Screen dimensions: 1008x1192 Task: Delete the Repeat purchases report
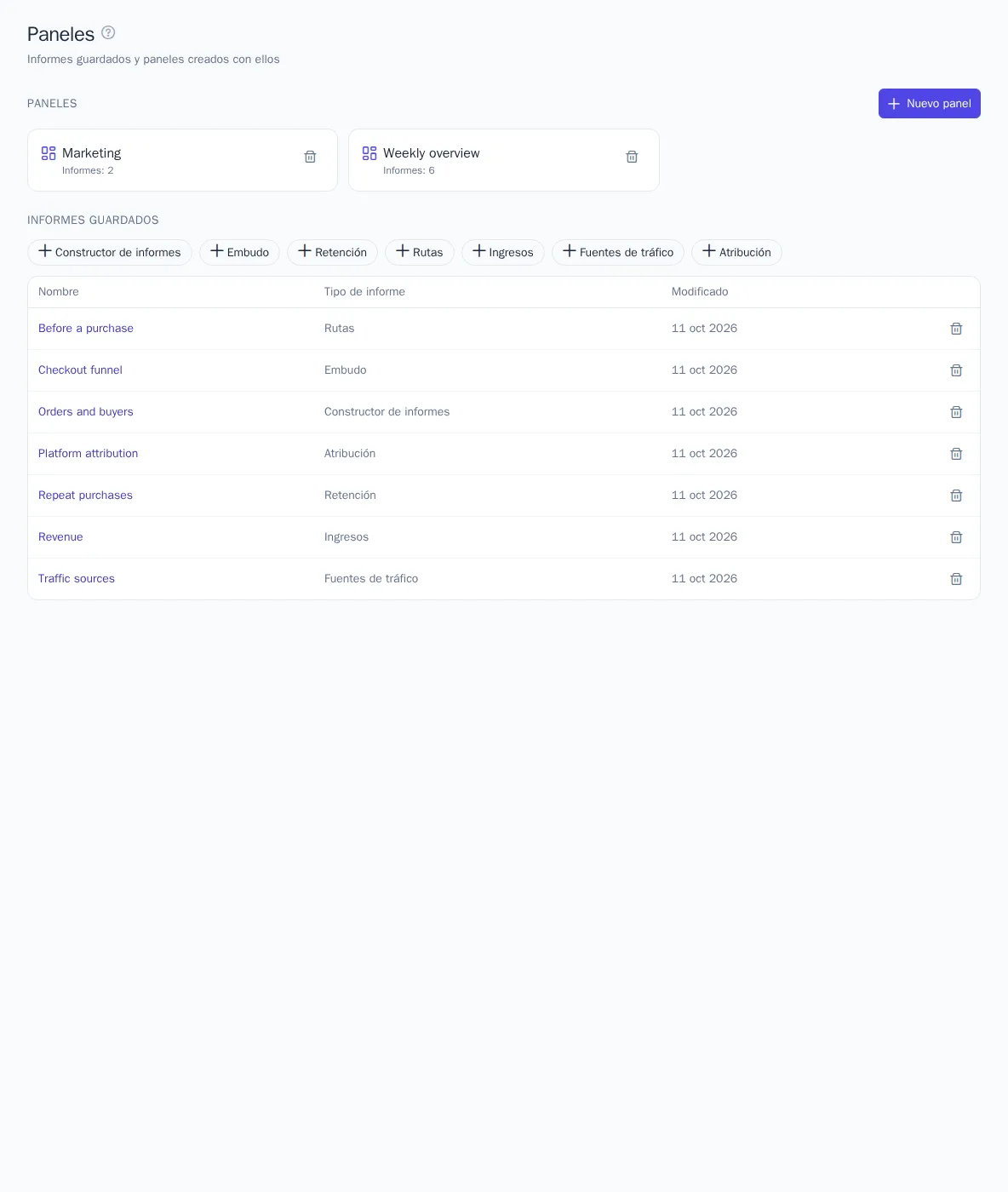956,496
